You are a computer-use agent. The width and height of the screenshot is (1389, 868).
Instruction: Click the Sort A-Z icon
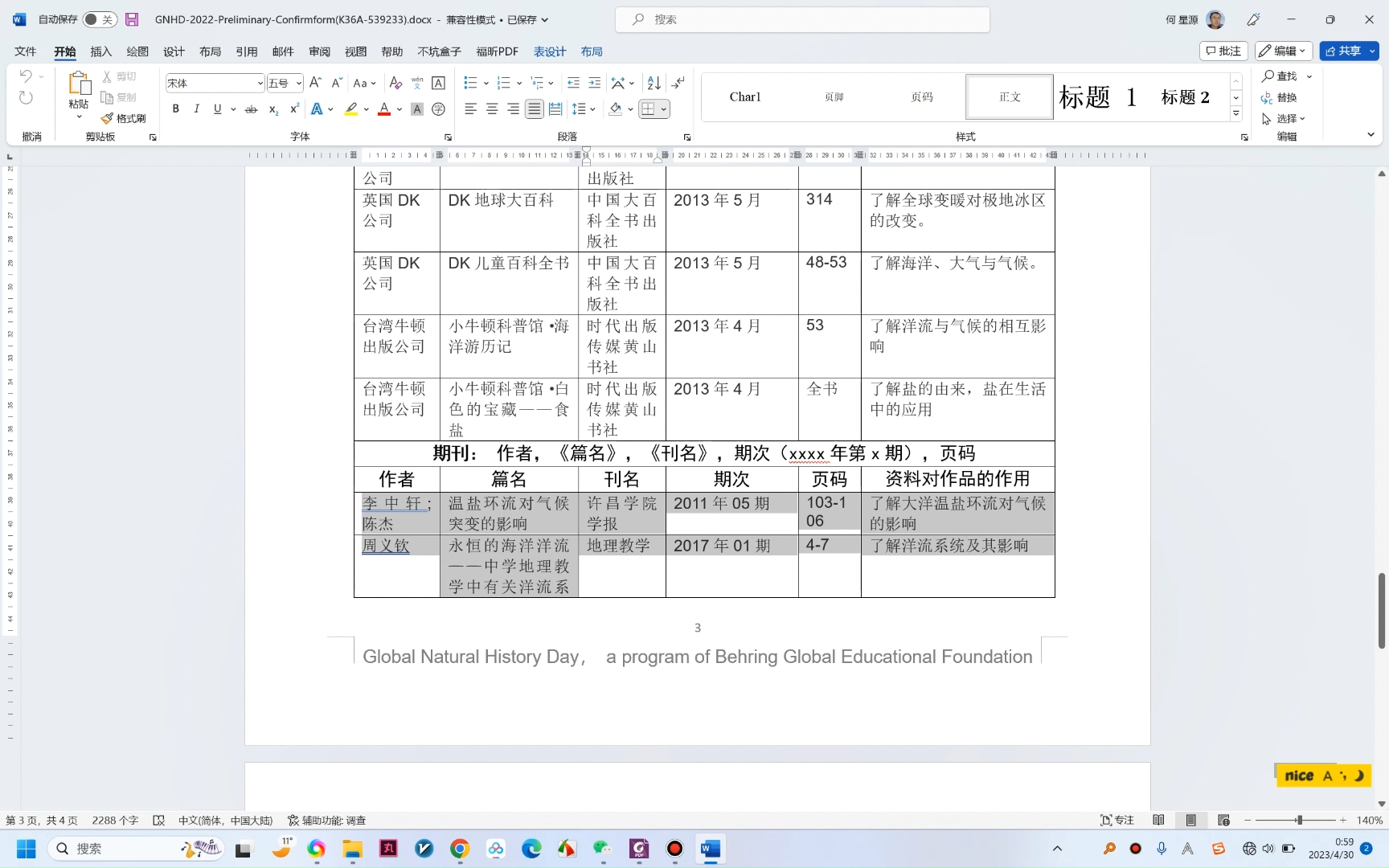(654, 83)
